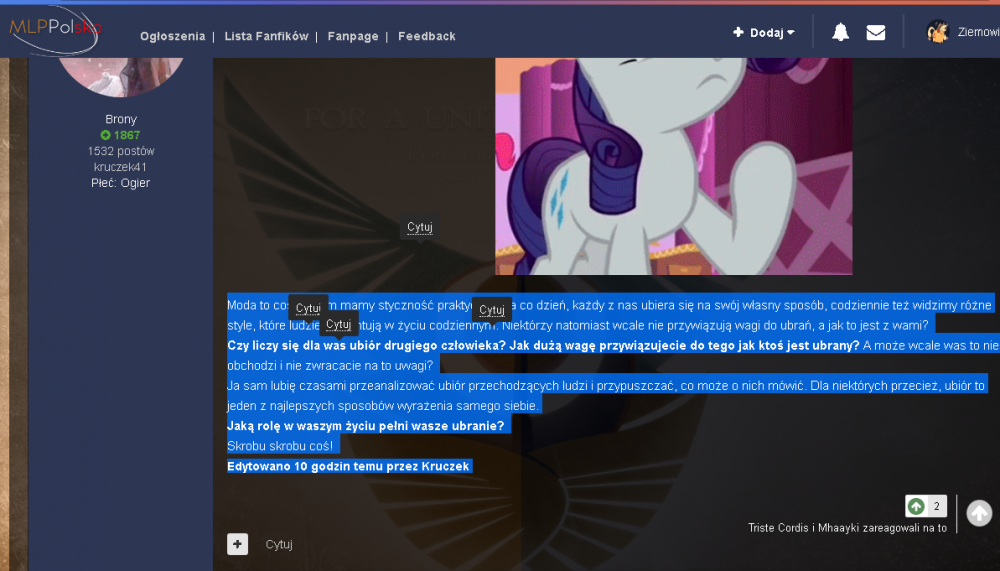Click the user avatar in header
The height and width of the screenshot is (571, 1000).
pos(938,31)
